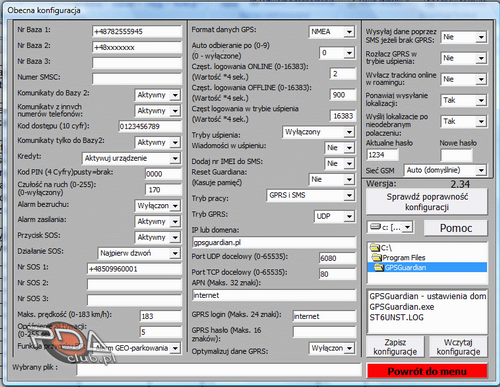Click the Kod PIN field 0000

point(163,174)
